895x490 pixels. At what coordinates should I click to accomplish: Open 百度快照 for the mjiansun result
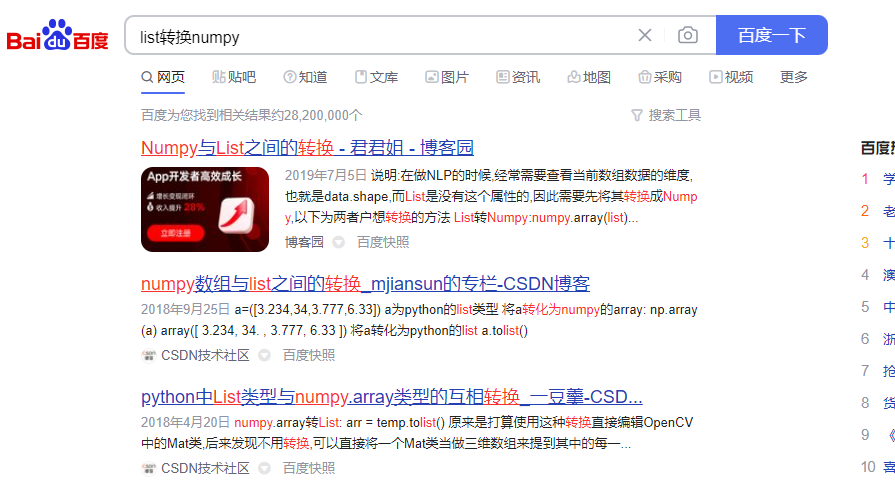pos(309,355)
